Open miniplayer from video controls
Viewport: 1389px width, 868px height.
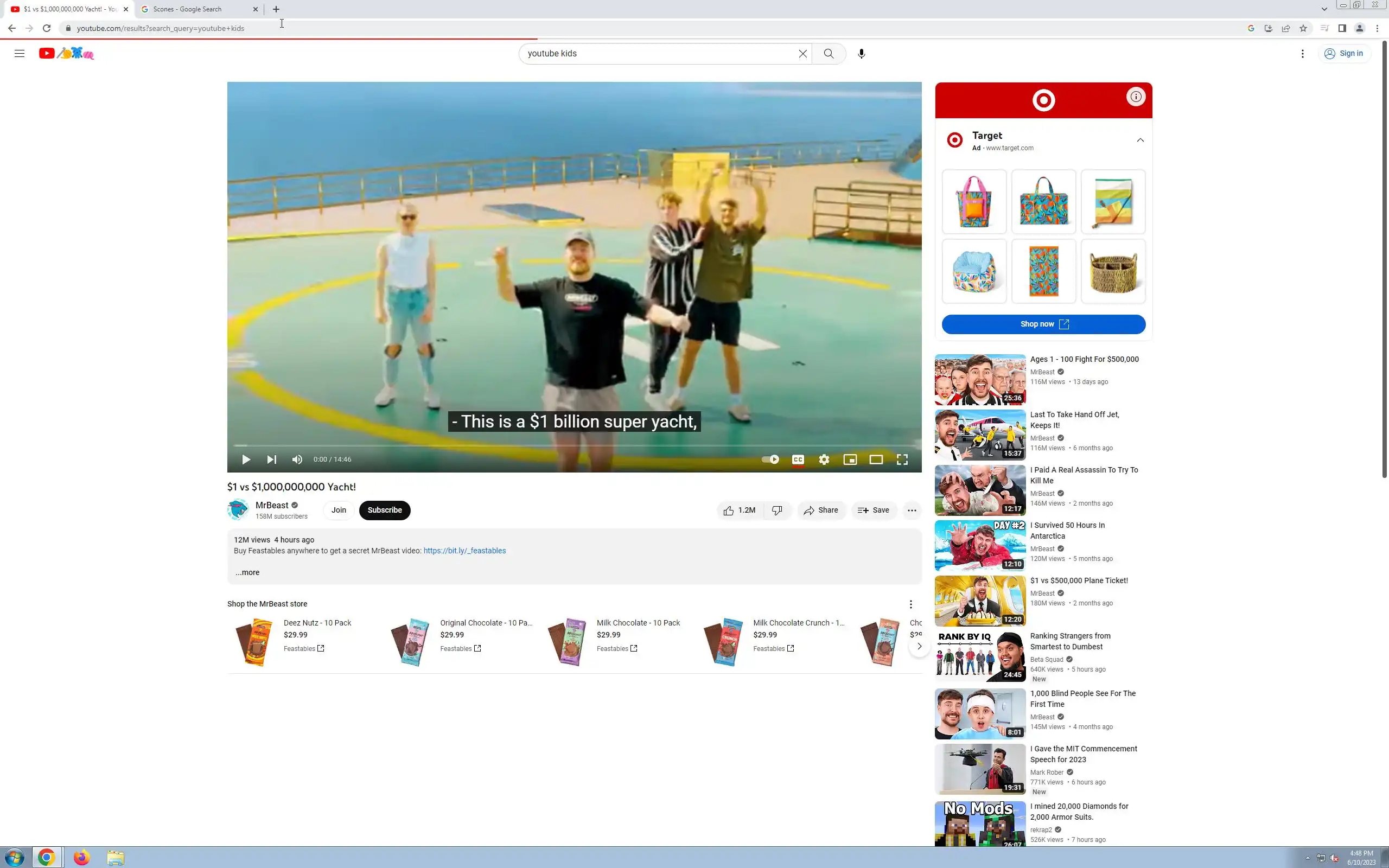click(850, 459)
